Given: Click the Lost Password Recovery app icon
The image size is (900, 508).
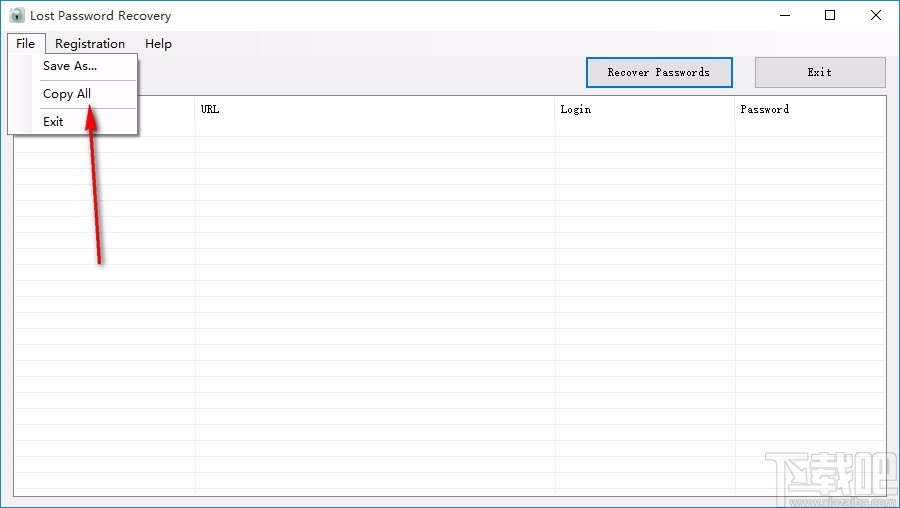Looking at the screenshot, I should (17, 15).
